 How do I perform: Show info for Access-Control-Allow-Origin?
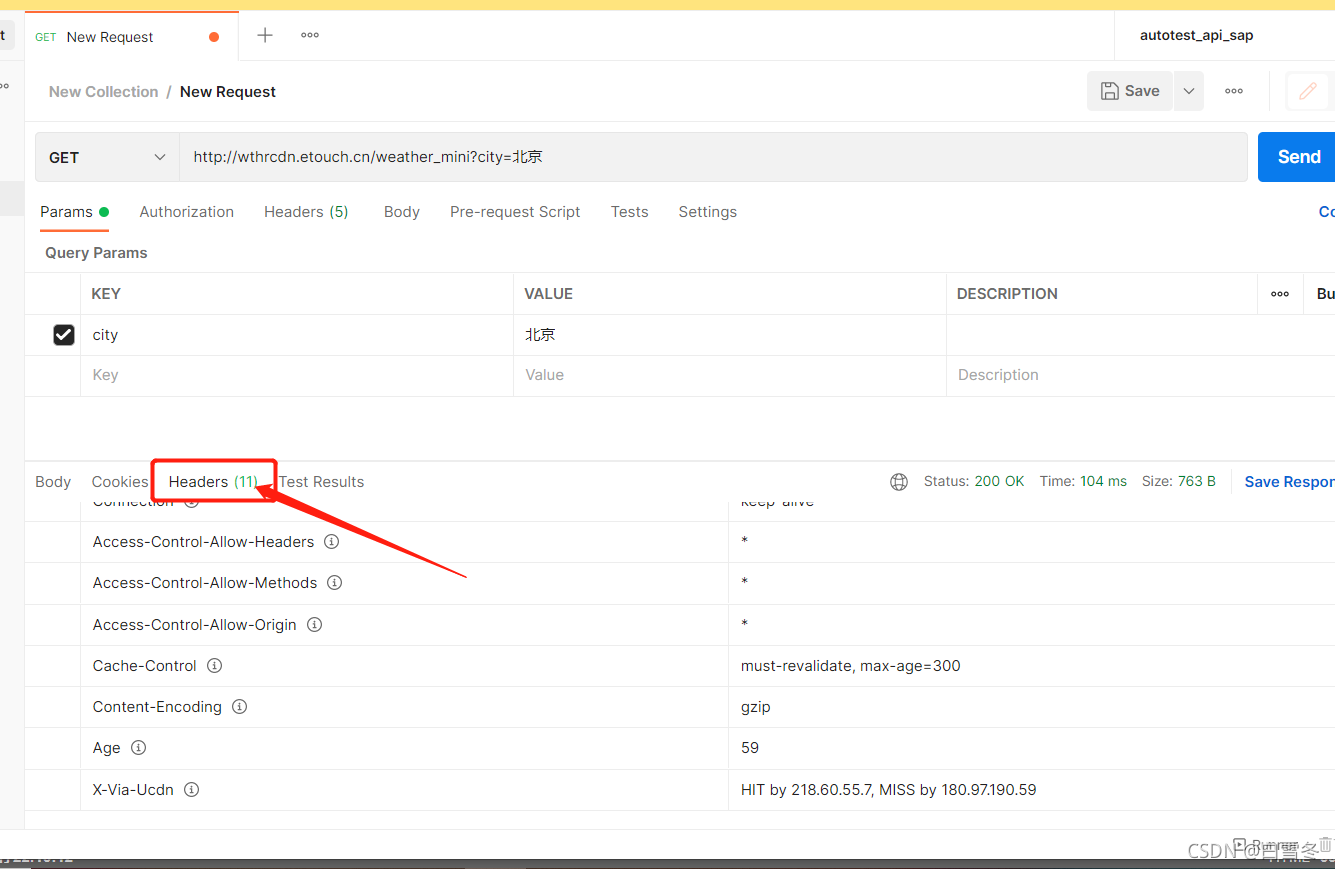click(x=314, y=625)
